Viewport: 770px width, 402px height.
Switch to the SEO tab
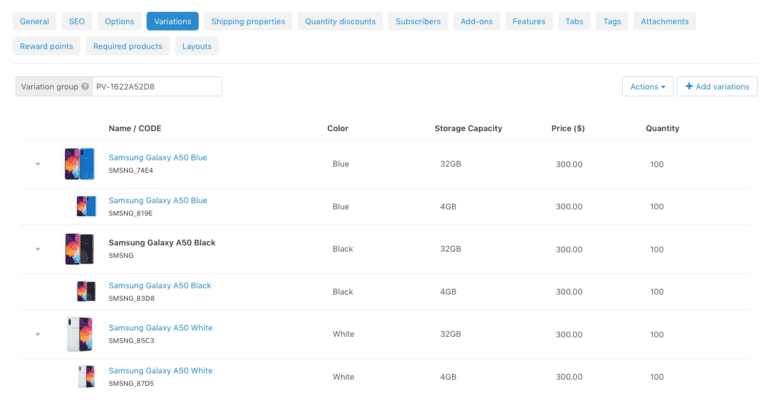[x=77, y=21]
